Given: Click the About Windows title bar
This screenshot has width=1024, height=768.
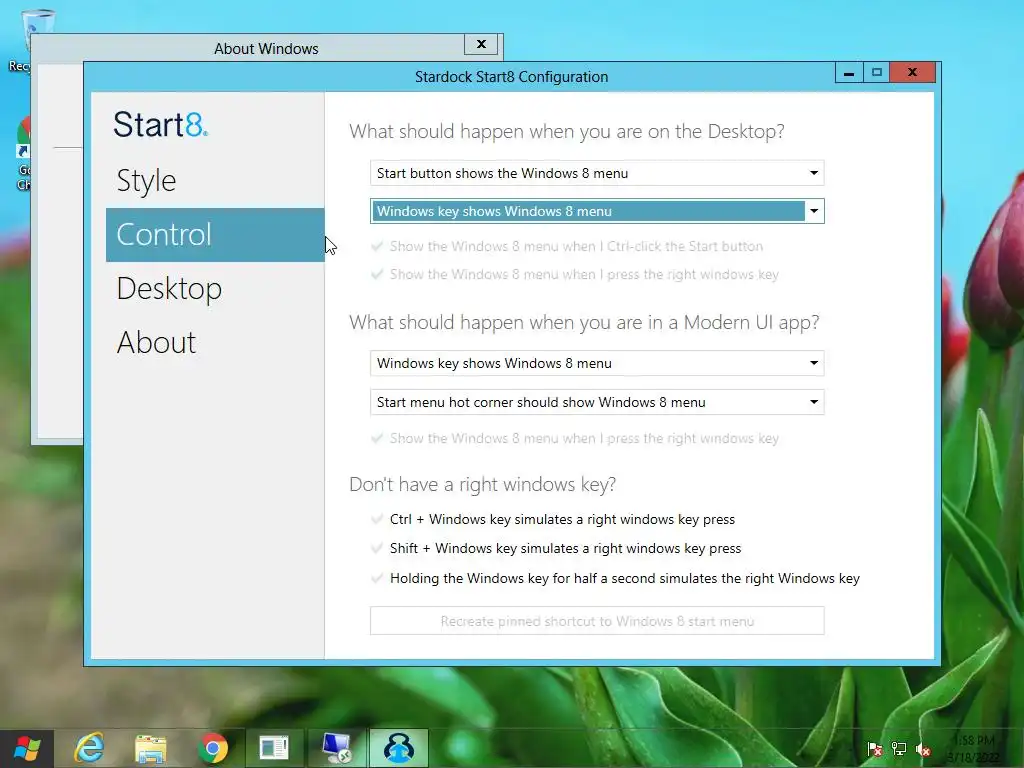Looking at the screenshot, I should [266, 49].
